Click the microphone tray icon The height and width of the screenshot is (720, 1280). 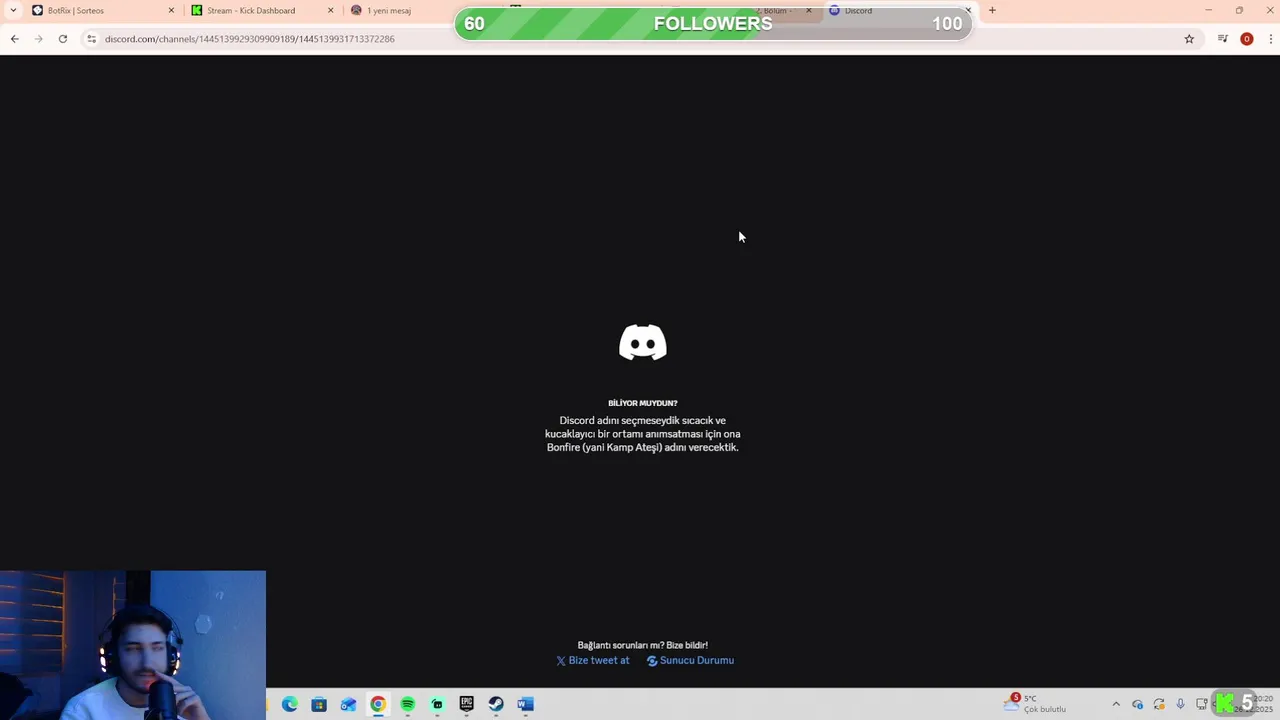[1180, 704]
